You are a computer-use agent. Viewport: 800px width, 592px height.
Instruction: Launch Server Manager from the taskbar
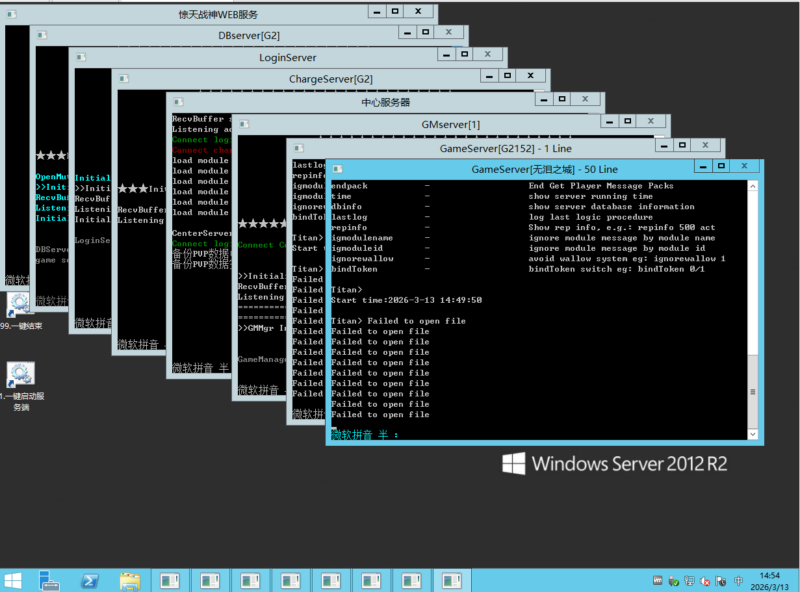tap(50, 580)
